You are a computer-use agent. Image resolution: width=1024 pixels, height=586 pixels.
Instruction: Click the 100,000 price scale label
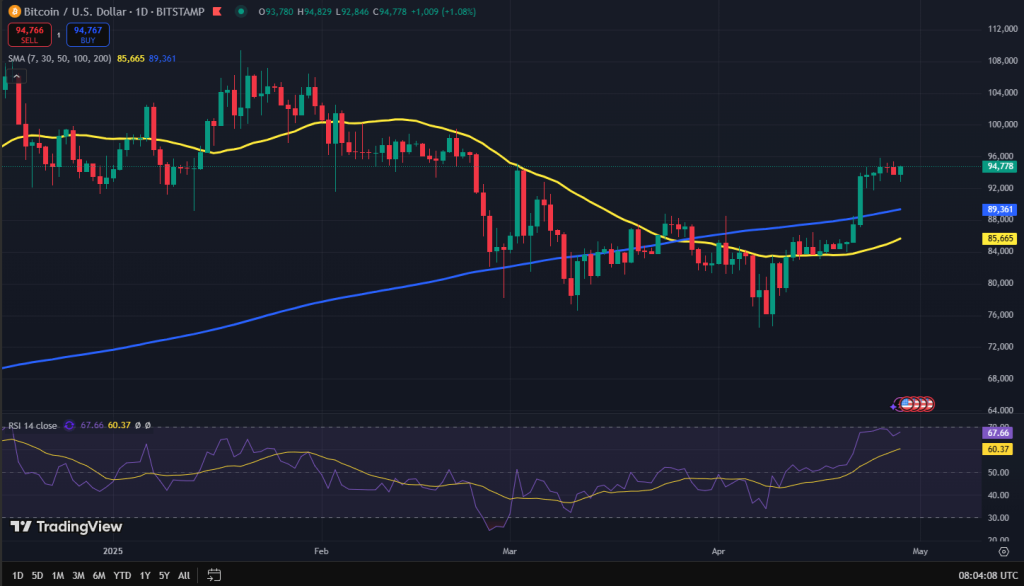tap(1002, 124)
